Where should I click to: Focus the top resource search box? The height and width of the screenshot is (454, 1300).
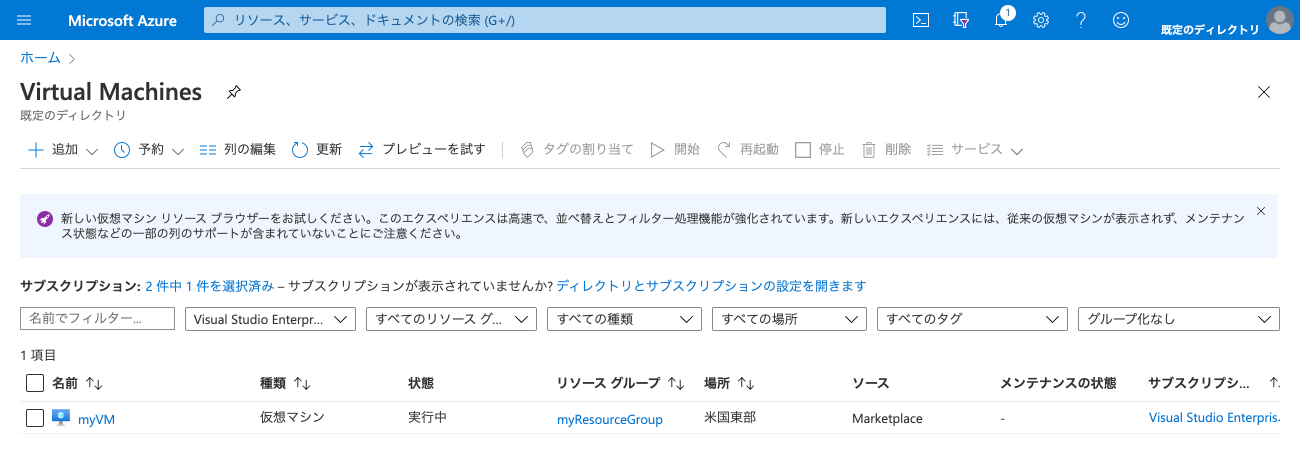(545, 20)
